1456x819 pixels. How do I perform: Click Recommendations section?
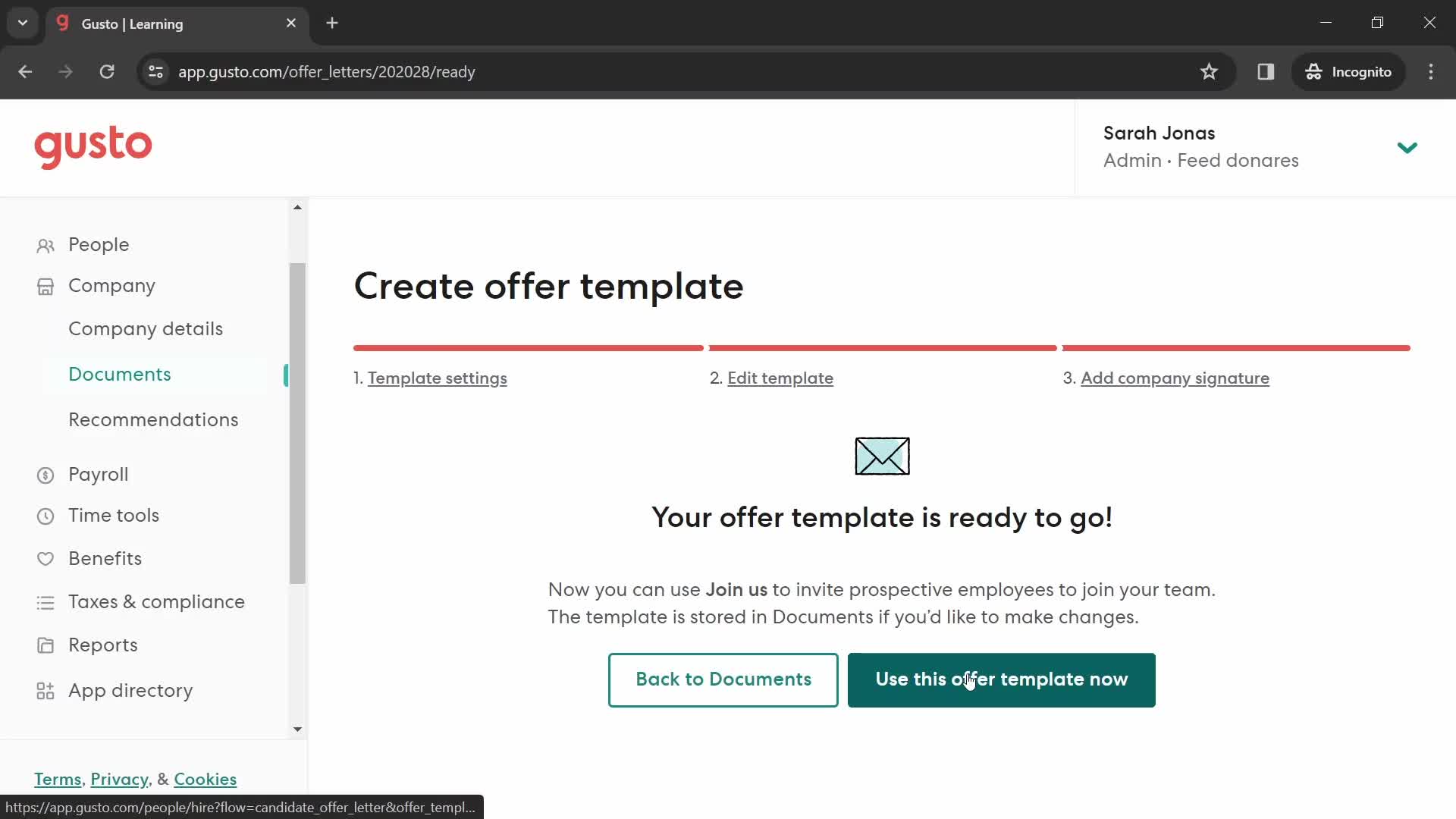(x=153, y=419)
